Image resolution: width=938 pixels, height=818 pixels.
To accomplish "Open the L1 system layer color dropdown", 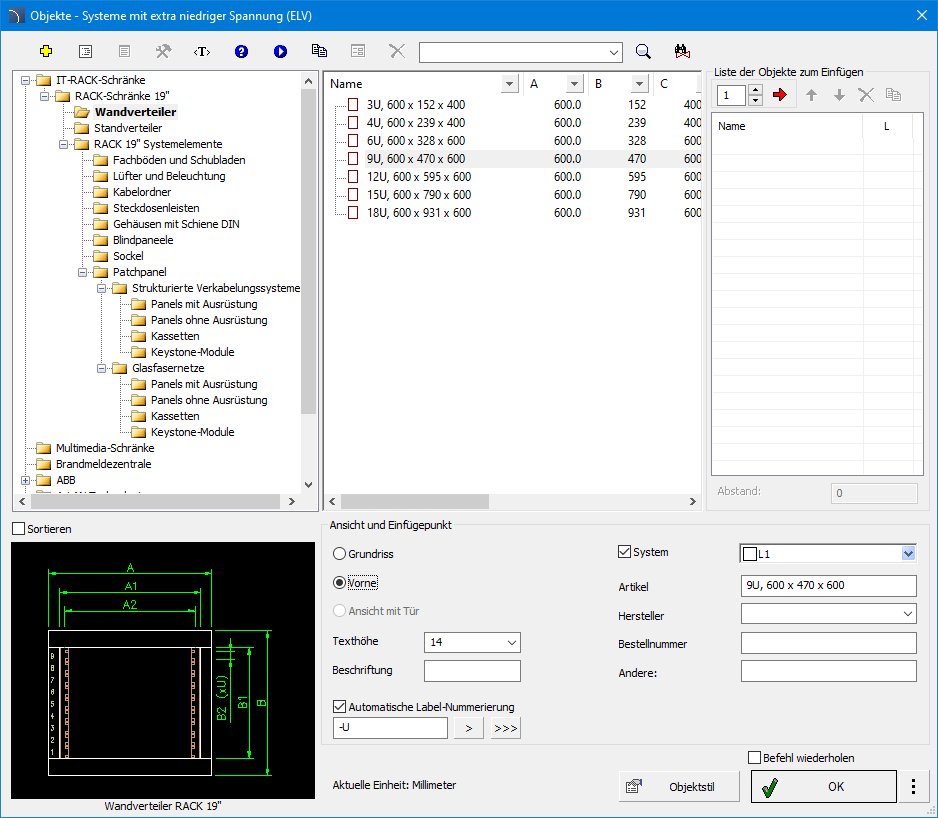I will point(908,554).
